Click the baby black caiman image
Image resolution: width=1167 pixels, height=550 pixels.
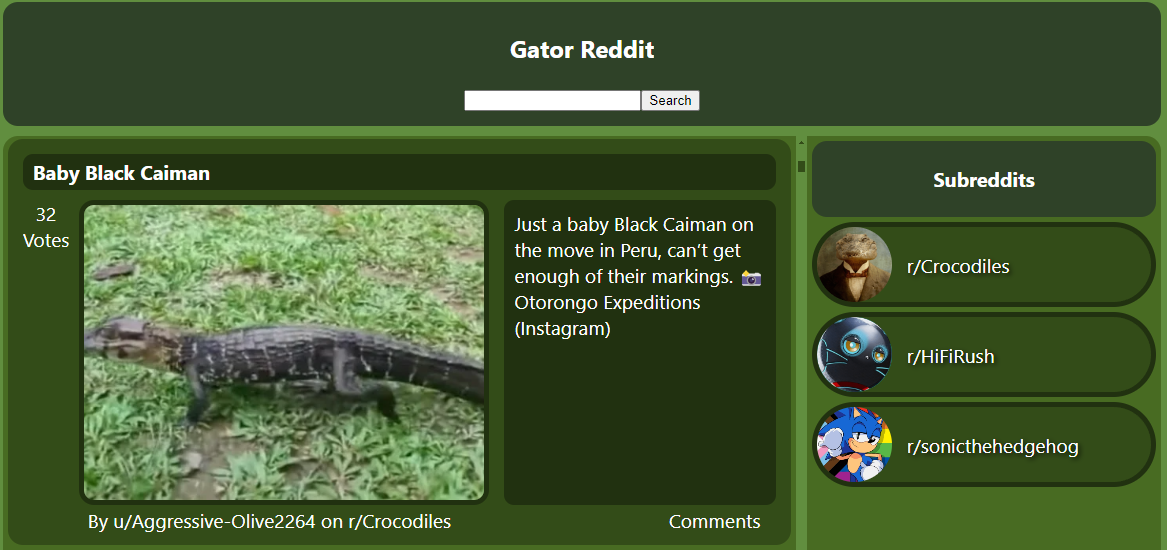click(x=284, y=352)
